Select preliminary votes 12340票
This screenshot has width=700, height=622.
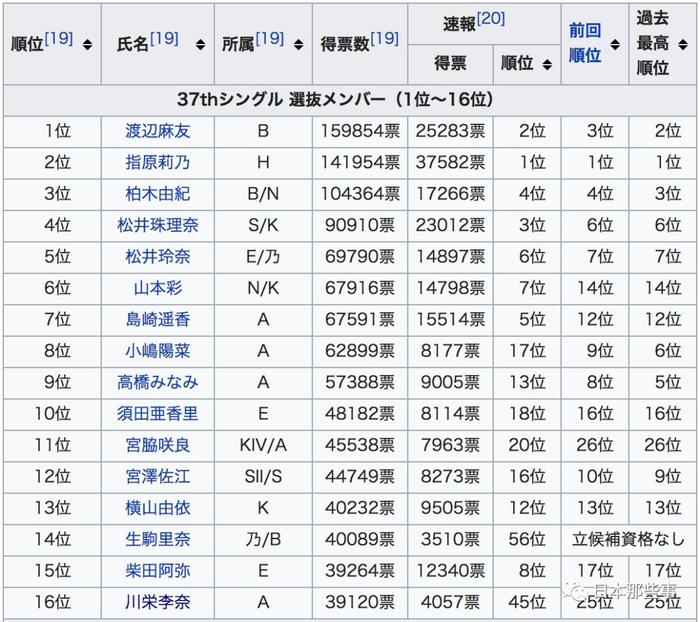tap(450, 571)
